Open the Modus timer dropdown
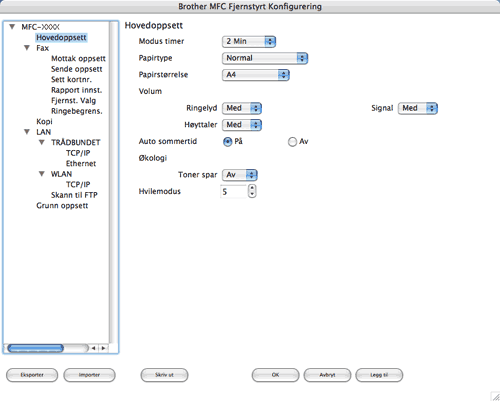Image resolution: width=500 pixels, height=401 pixels. tap(249, 41)
